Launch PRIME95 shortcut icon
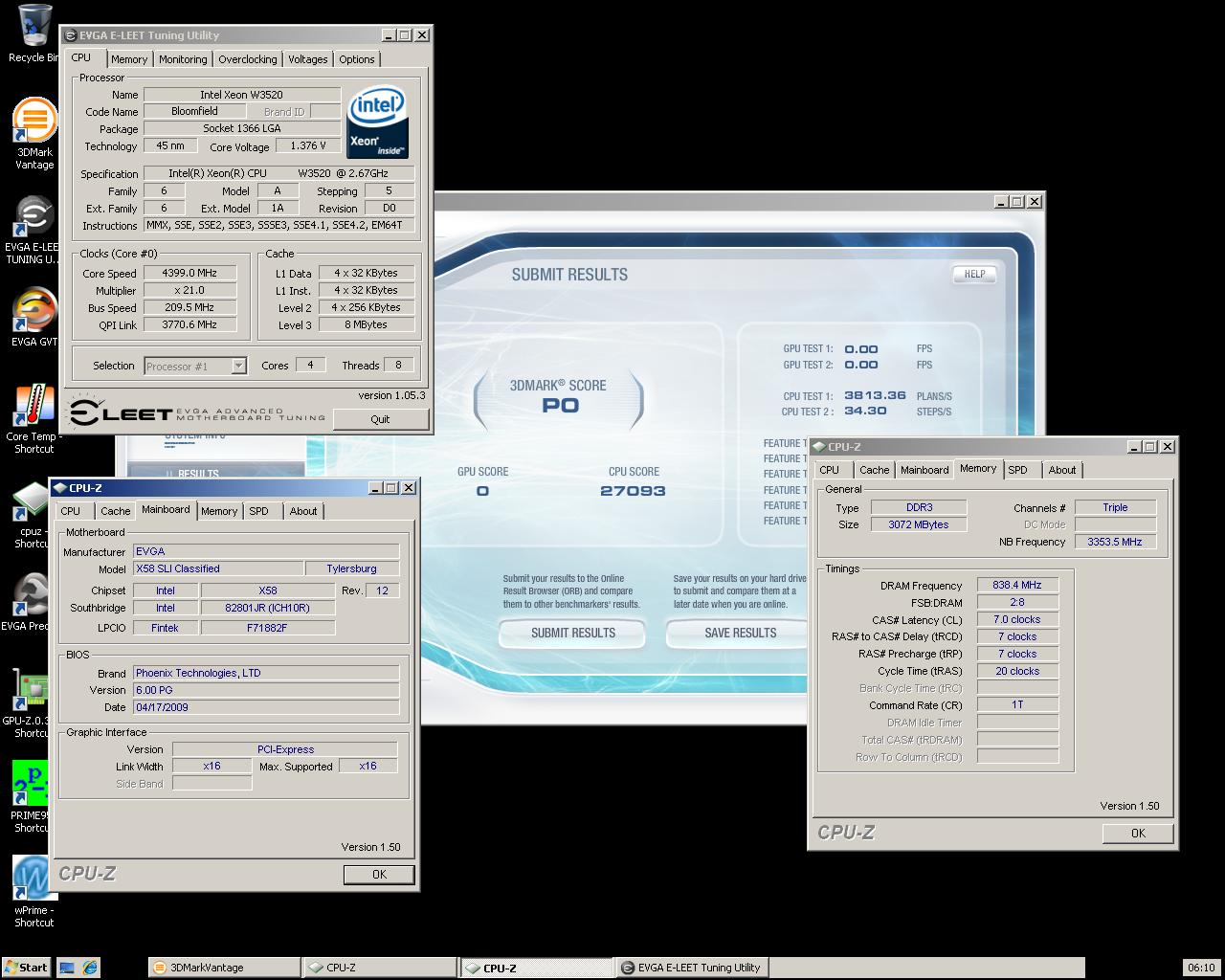Screen dimensions: 1225x980 tap(31, 797)
